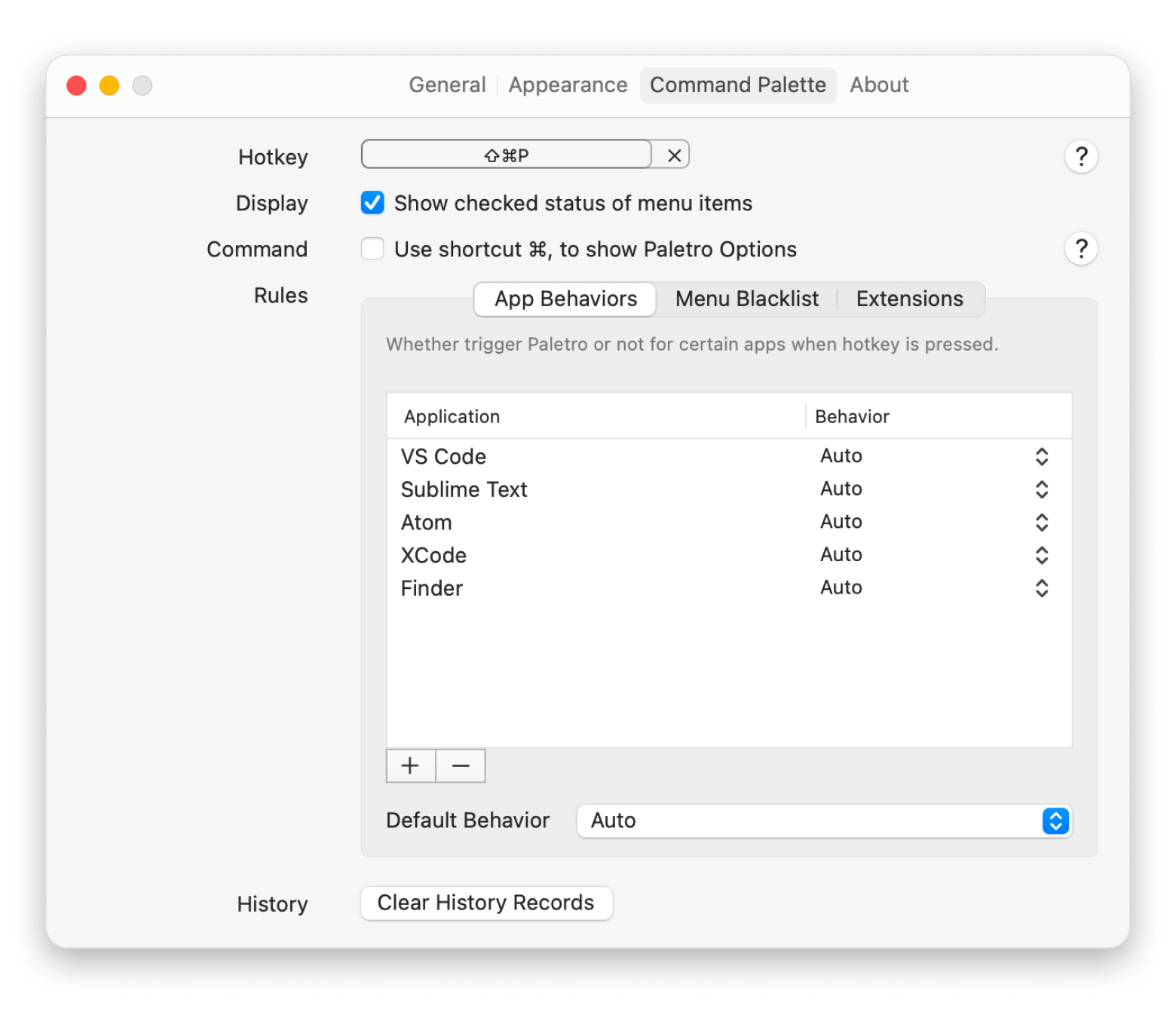Viewport: 1176px width, 1009px height.
Task: Close the preferences window
Action: pos(77,85)
